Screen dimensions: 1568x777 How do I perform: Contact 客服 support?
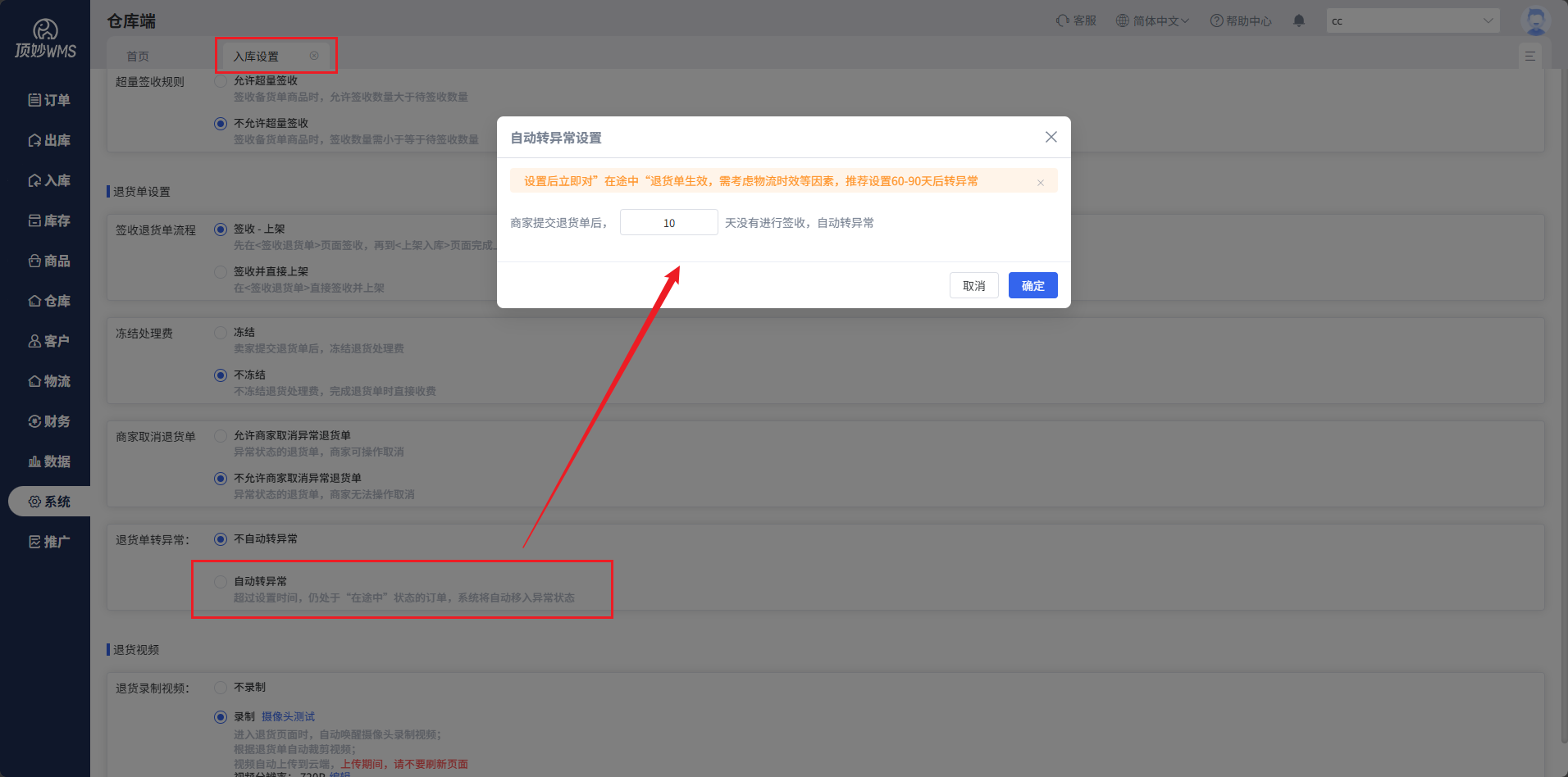coord(1076,20)
